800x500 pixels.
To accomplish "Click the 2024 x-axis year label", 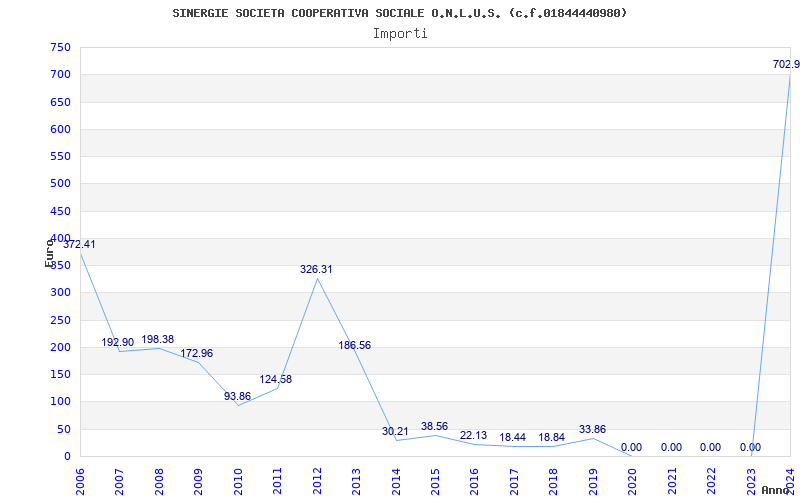I will (790, 481).
